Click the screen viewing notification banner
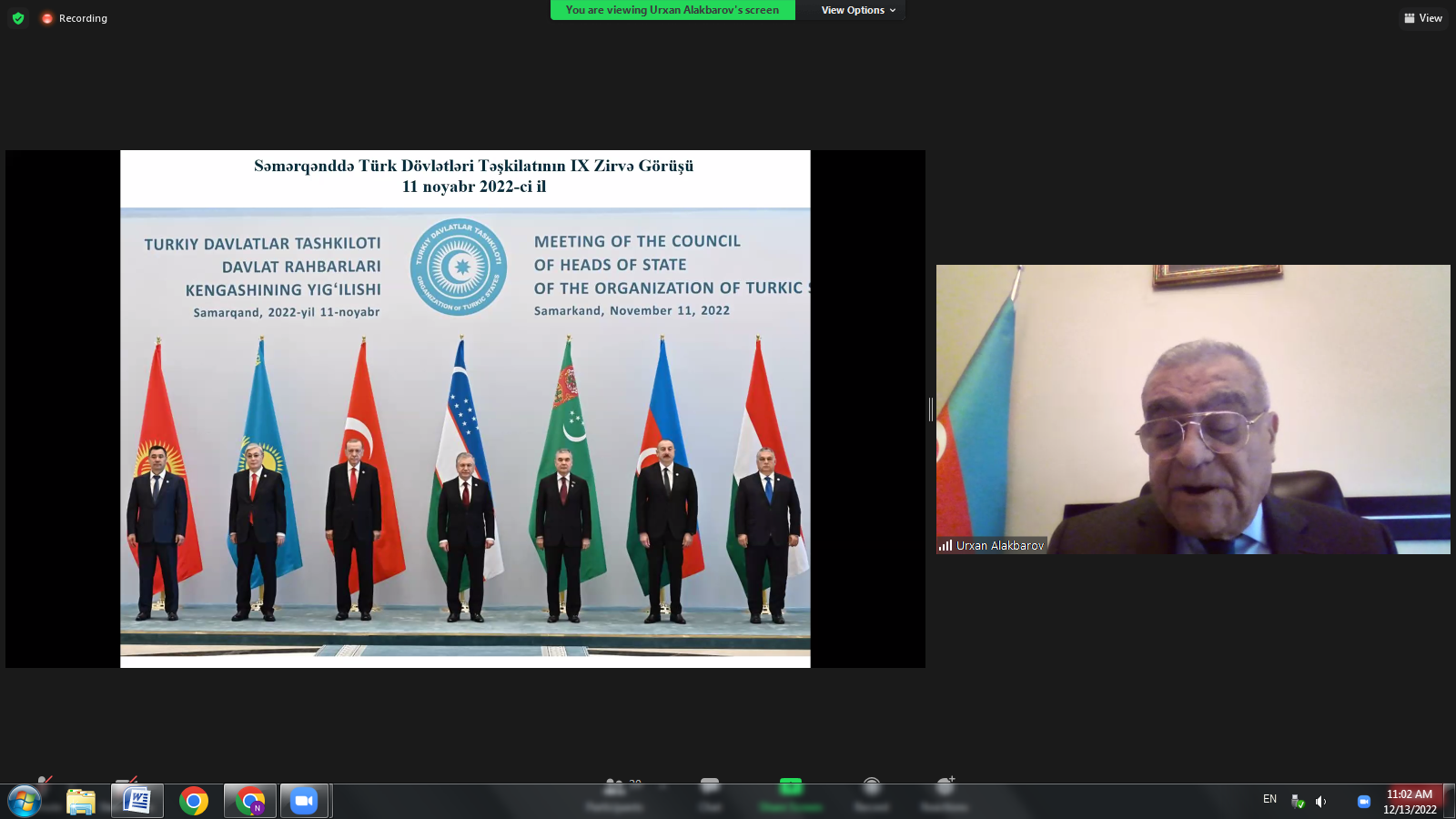The width and height of the screenshot is (1456, 819). [672, 10]
